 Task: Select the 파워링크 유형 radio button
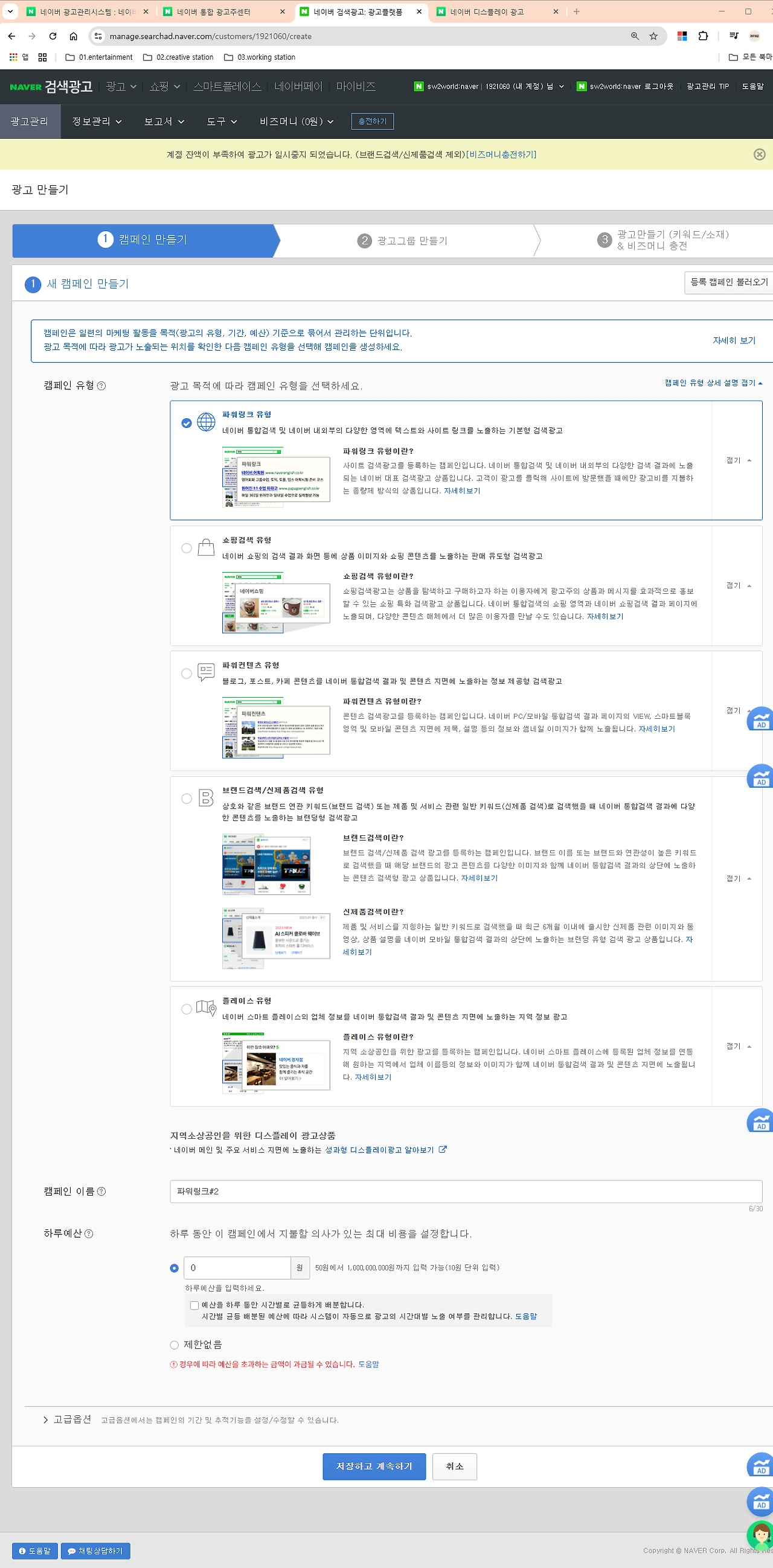[187, 423]
